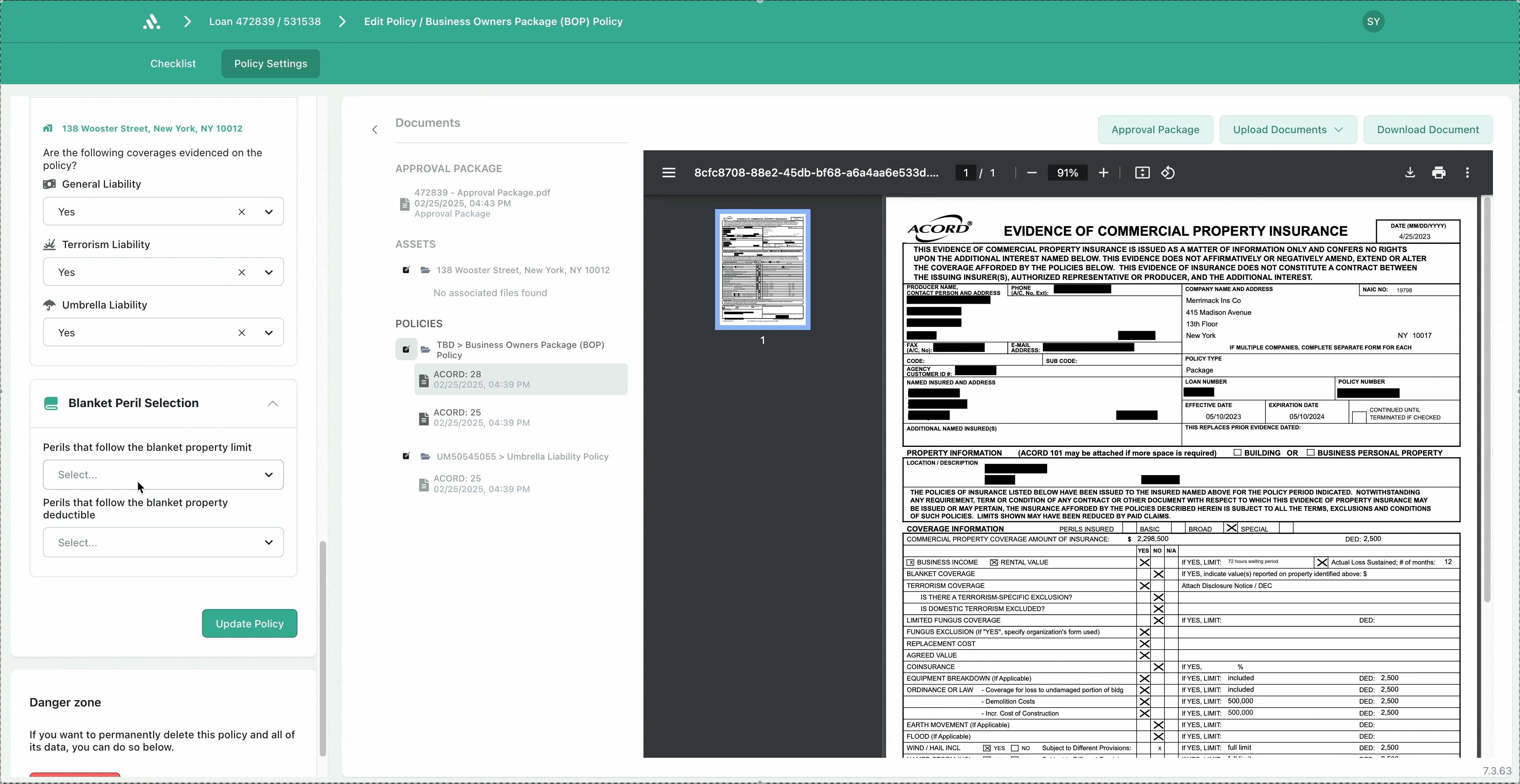Open the Upload Documents dropdown
This screenshot has width=1520, height=784.
click(x=1287, y=130)
